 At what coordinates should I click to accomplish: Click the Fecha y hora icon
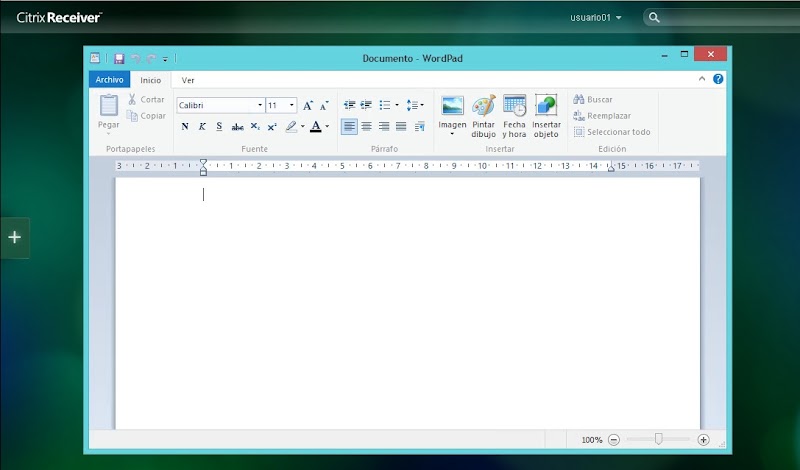coord(514,106)
